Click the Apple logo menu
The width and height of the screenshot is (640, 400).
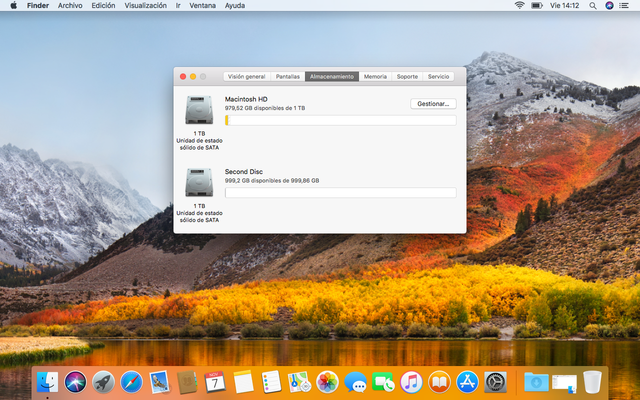(13, 6)
